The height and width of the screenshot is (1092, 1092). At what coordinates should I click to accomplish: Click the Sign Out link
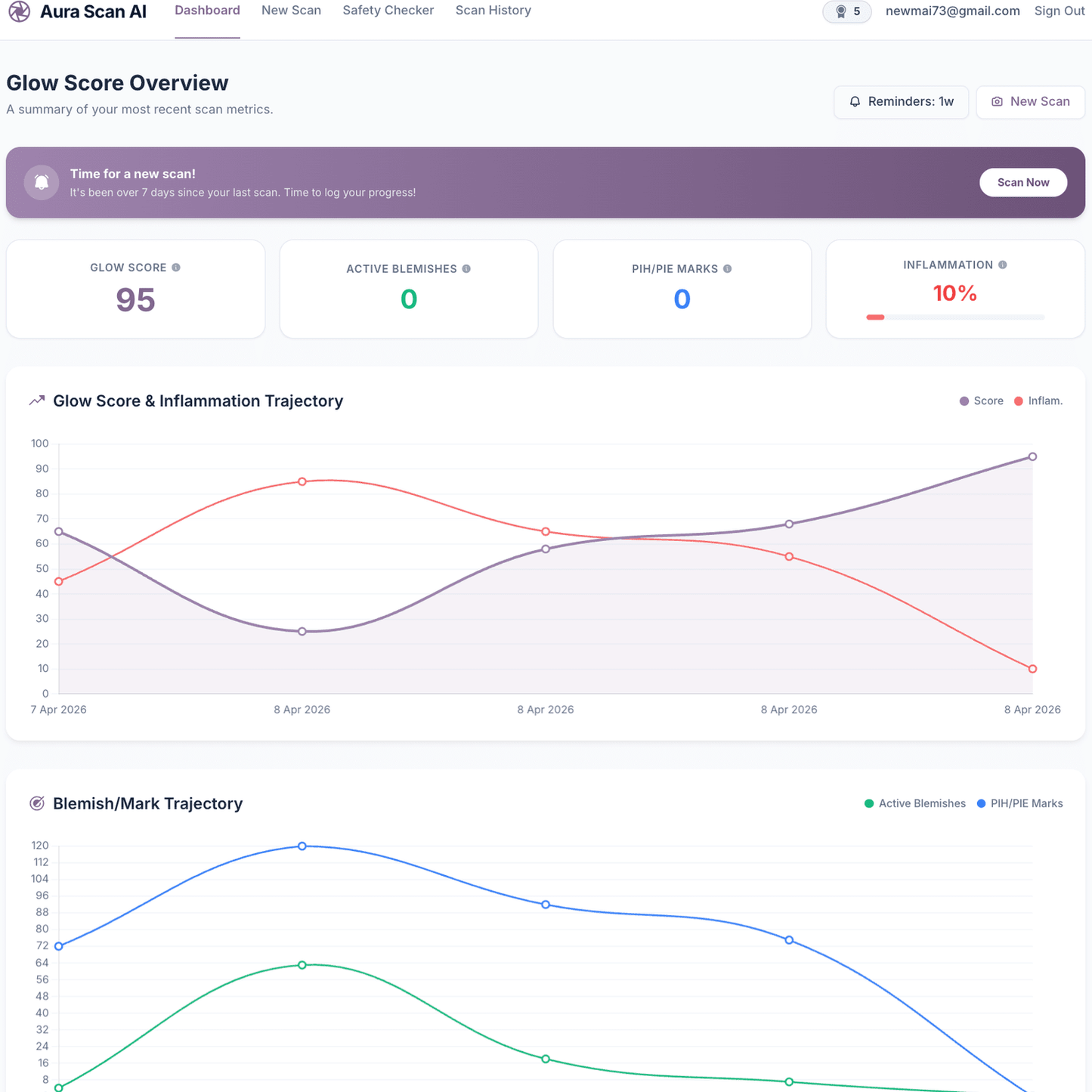click(1060, 11)
